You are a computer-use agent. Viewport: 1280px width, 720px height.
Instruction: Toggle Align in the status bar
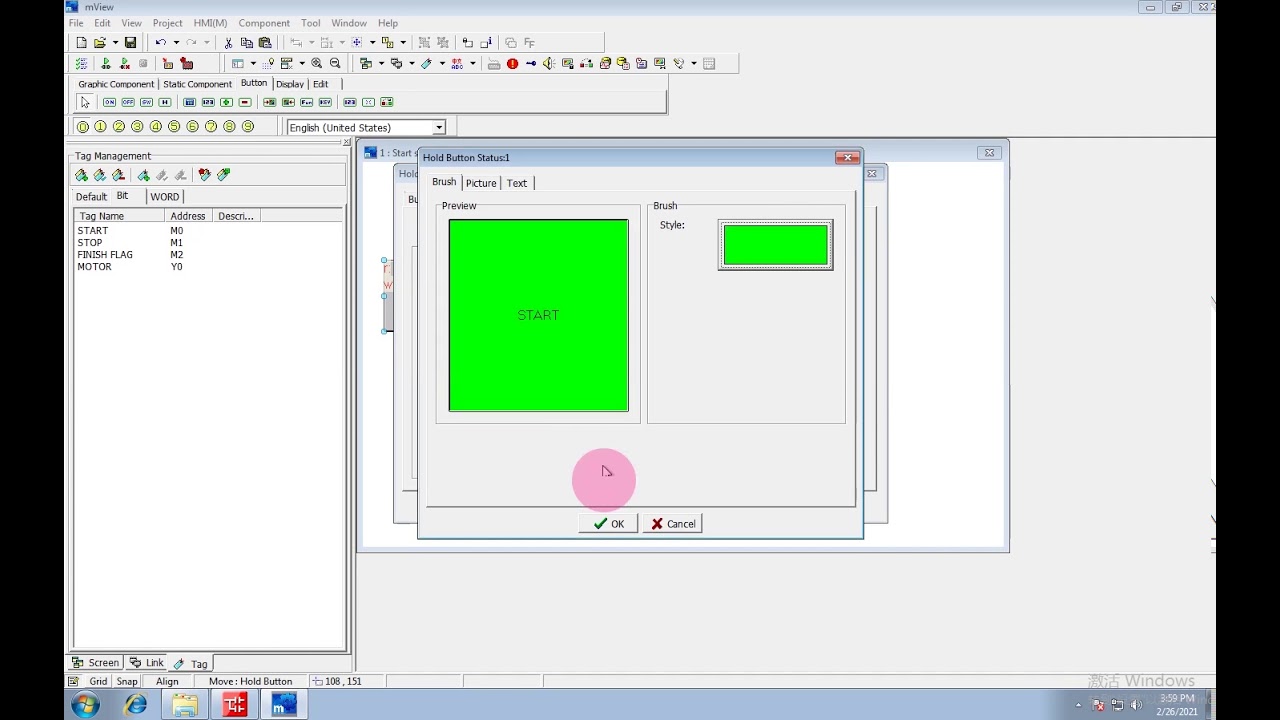(167, 681)
